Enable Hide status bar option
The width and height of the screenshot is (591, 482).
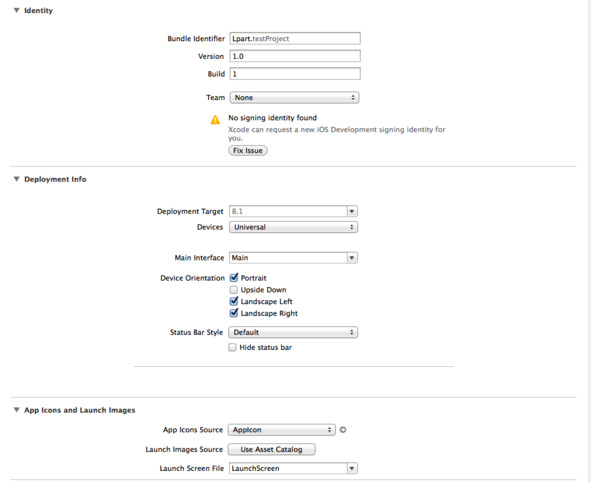[x=232, y=347]
